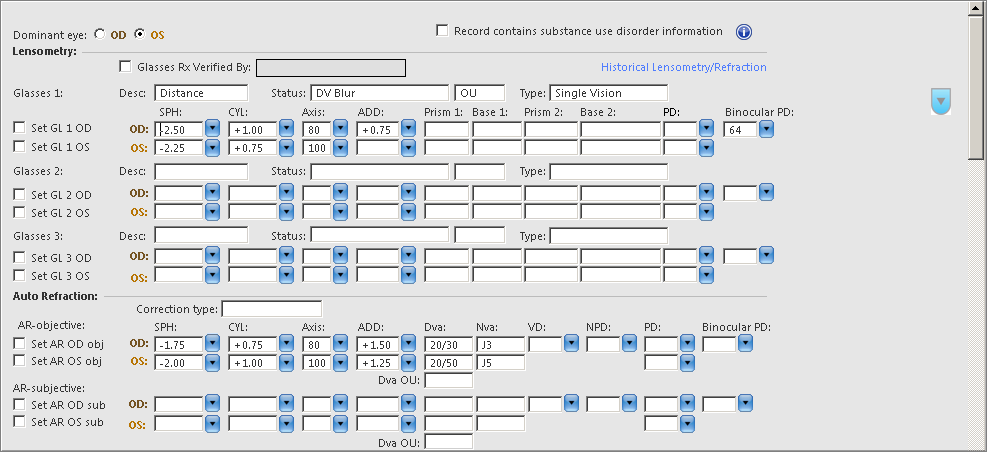Click AR-objective OD Dva 20/30 field

coord(448,344)
